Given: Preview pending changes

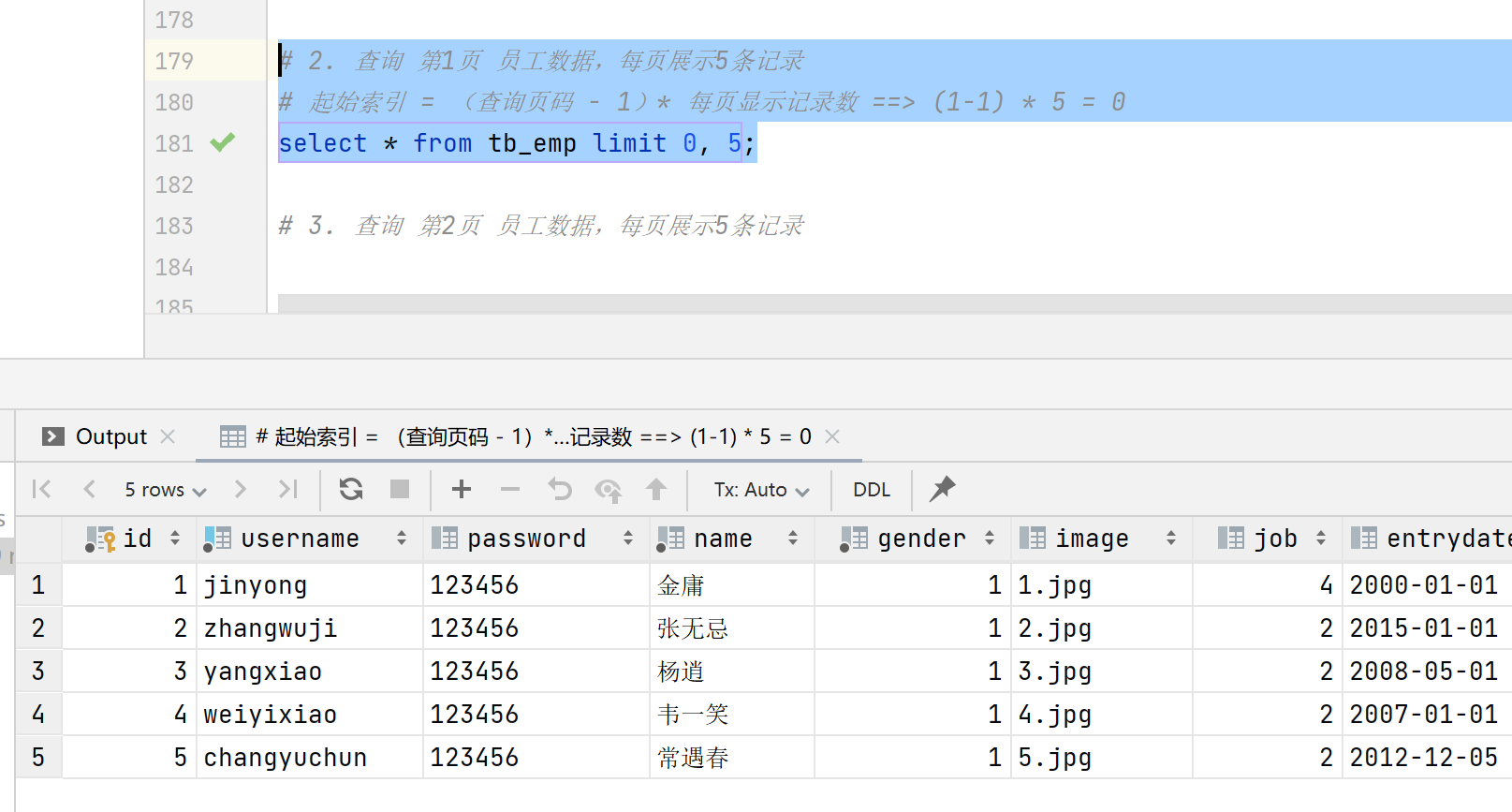Looking at the screenshot, I should 609,490.
